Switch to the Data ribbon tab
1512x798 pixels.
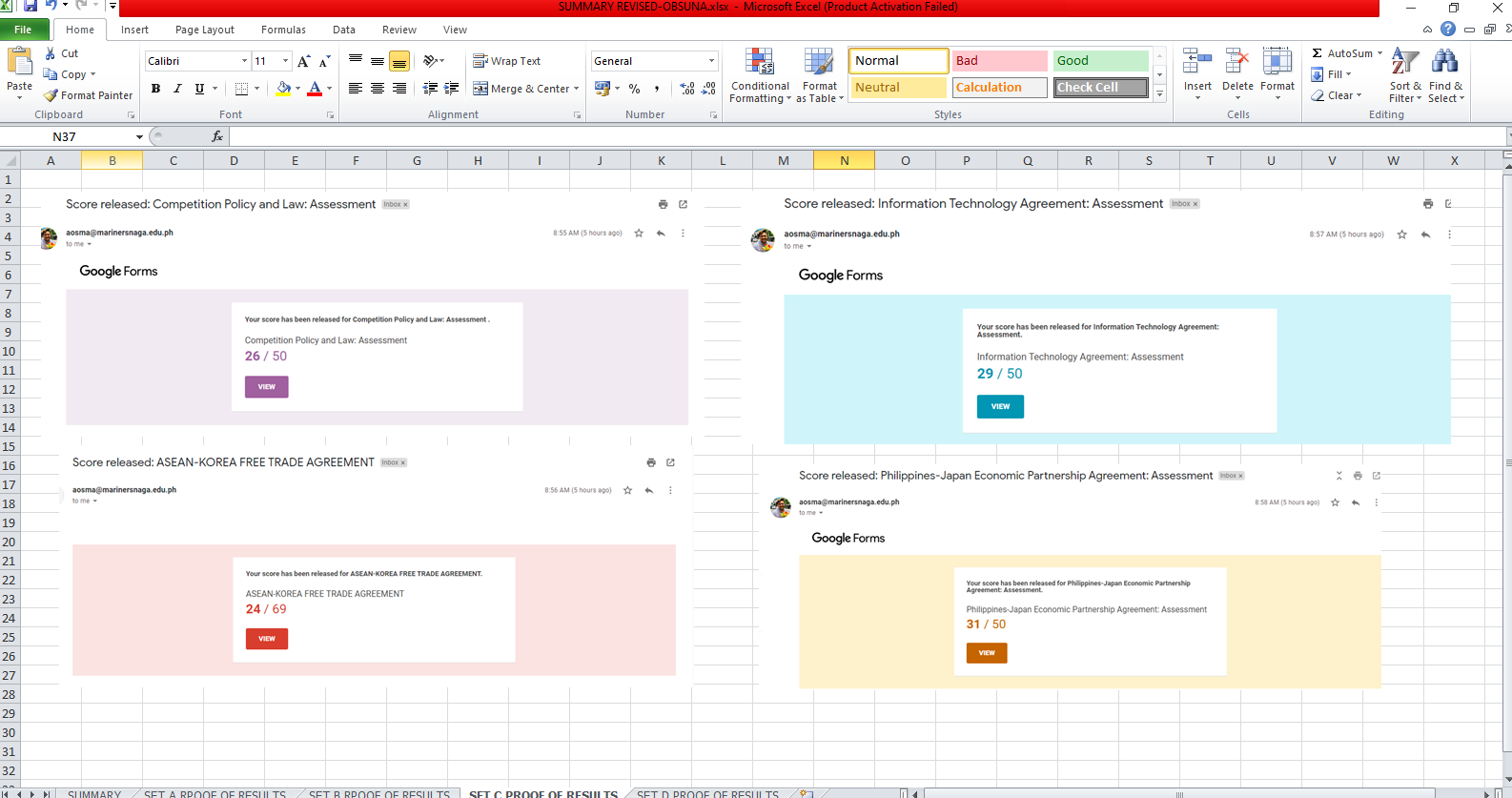tap(344, 30)
